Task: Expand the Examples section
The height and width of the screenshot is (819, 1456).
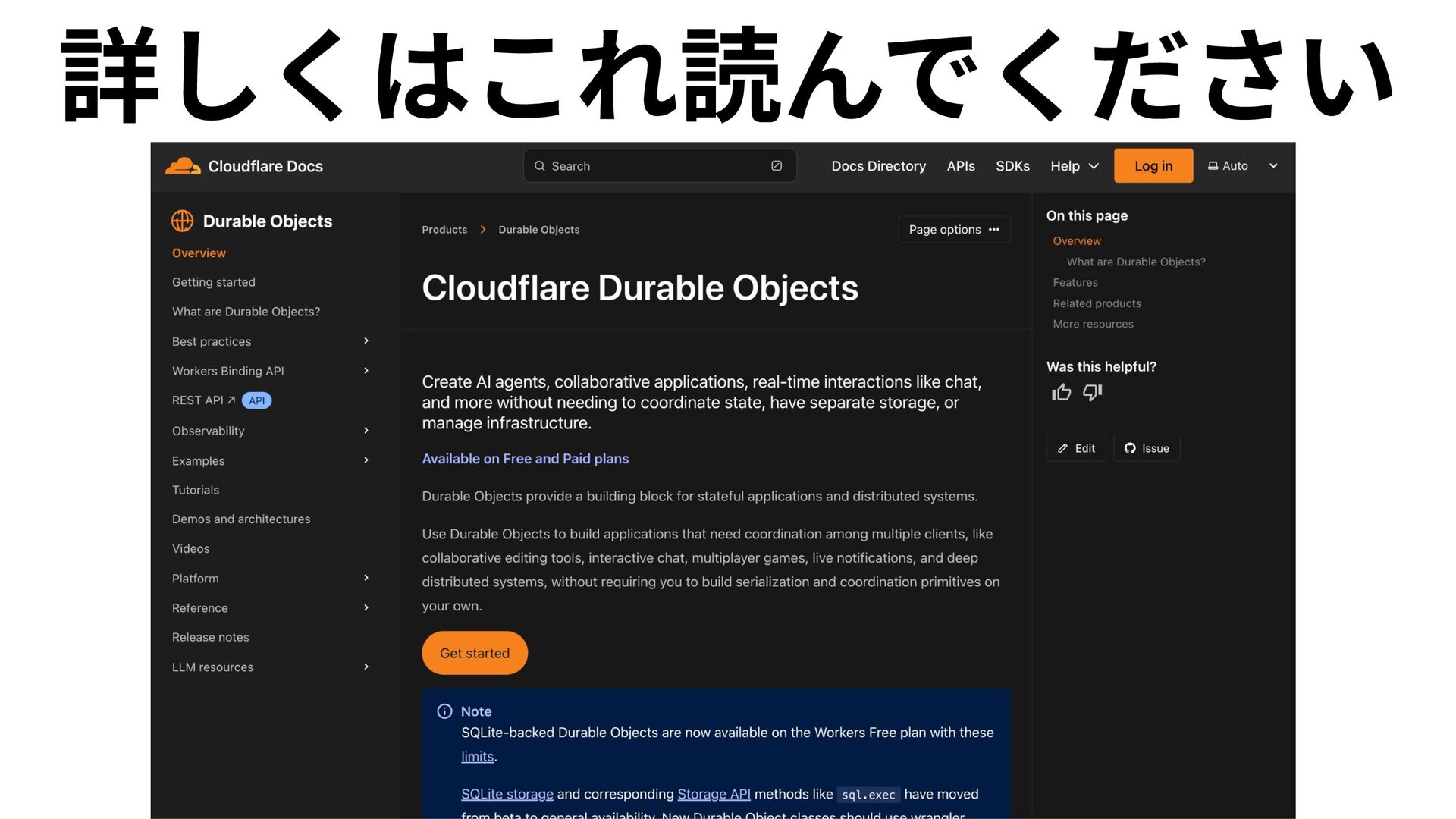Action: pyautogui.click(x=366, y=460)
